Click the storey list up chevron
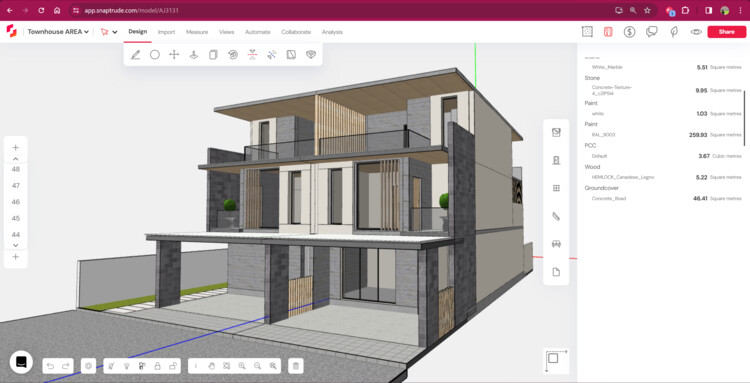Image resolution: width=750 pixels, height=383 pixels. (x=15, y=159)
